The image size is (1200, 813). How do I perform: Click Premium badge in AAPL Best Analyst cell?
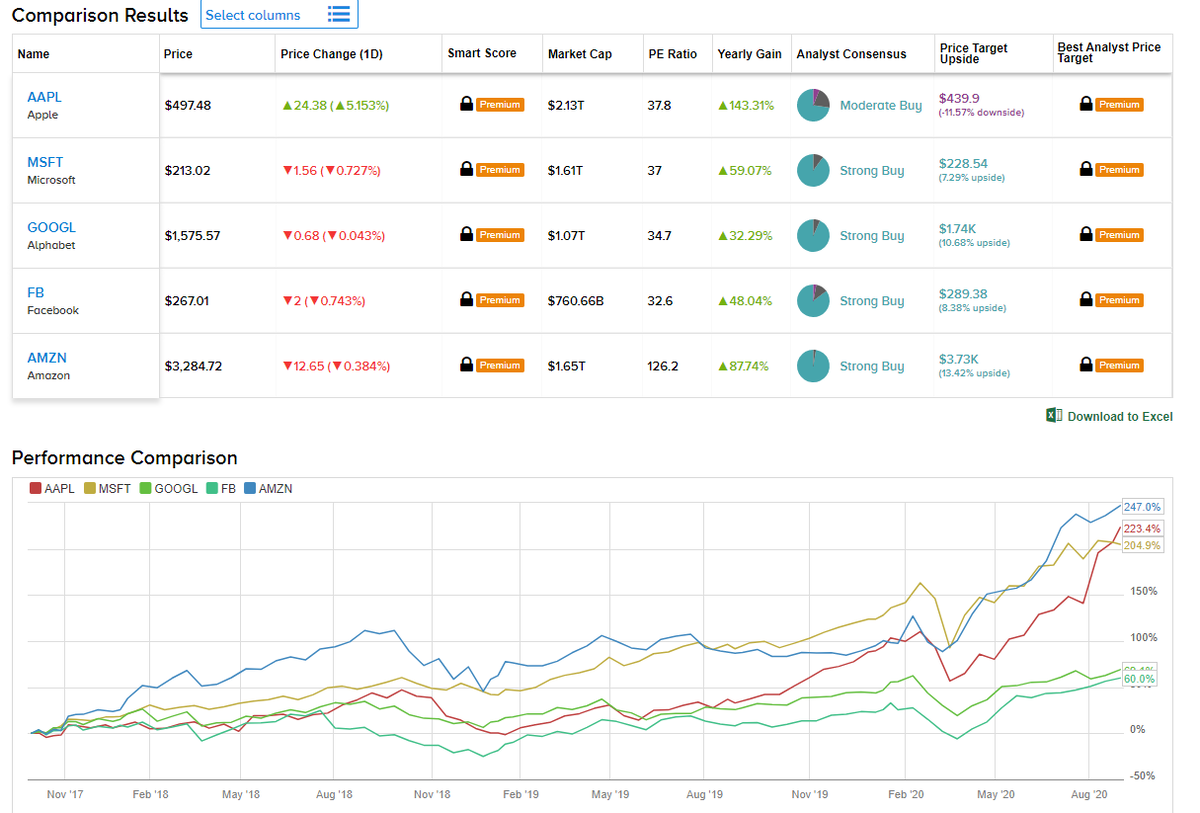point(1120,105)
